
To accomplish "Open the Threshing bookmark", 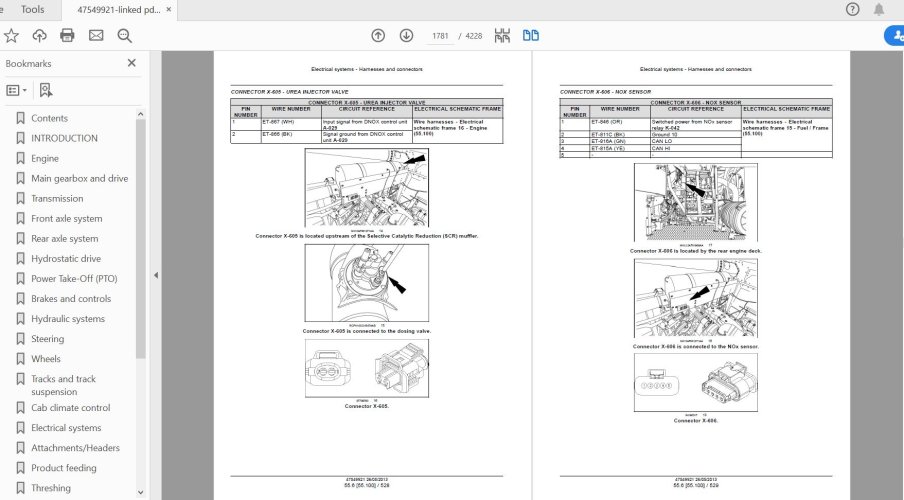I will click(x=51, y=488).
